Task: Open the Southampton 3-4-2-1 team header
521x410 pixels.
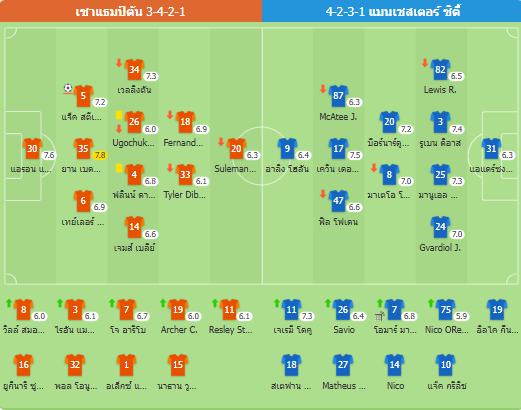Action: (x=131, y=11)
